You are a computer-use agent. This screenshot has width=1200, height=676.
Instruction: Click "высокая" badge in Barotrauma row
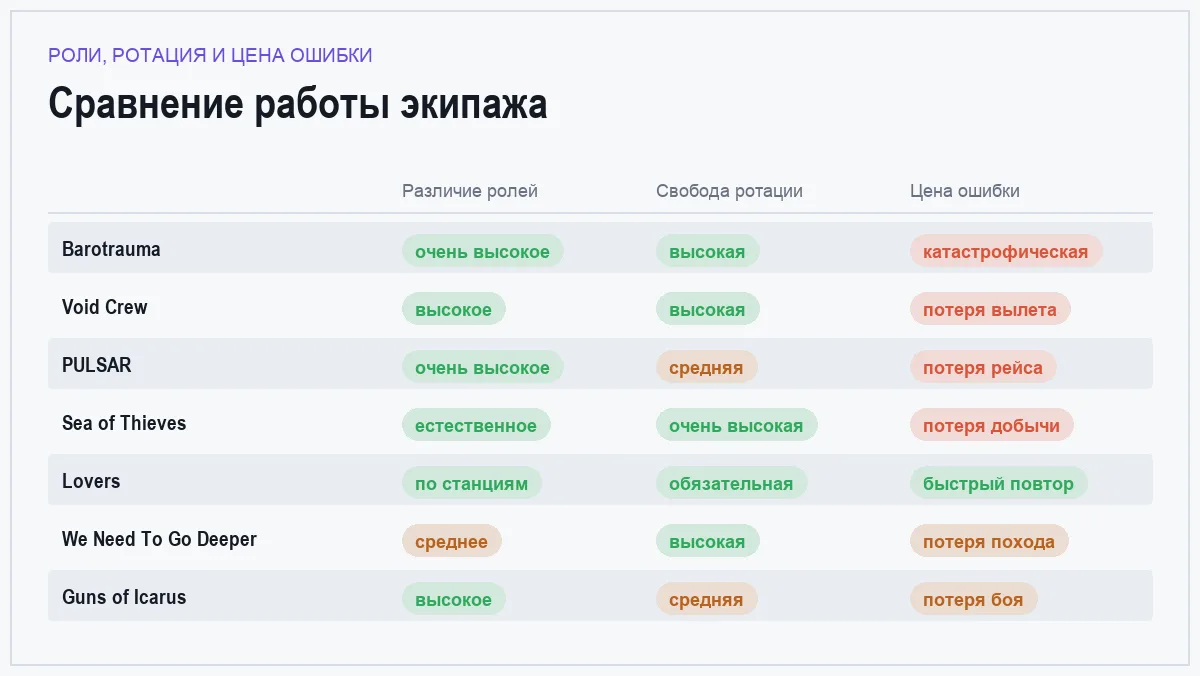tap(708, 251)
